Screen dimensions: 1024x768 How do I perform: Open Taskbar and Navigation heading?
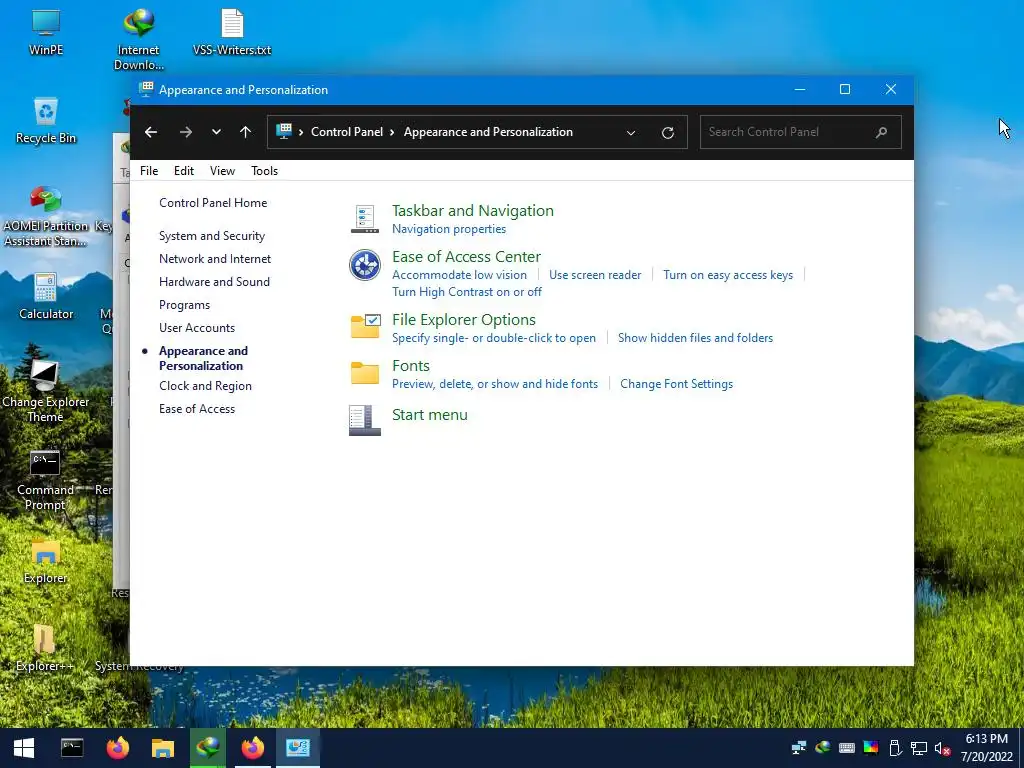473,210
